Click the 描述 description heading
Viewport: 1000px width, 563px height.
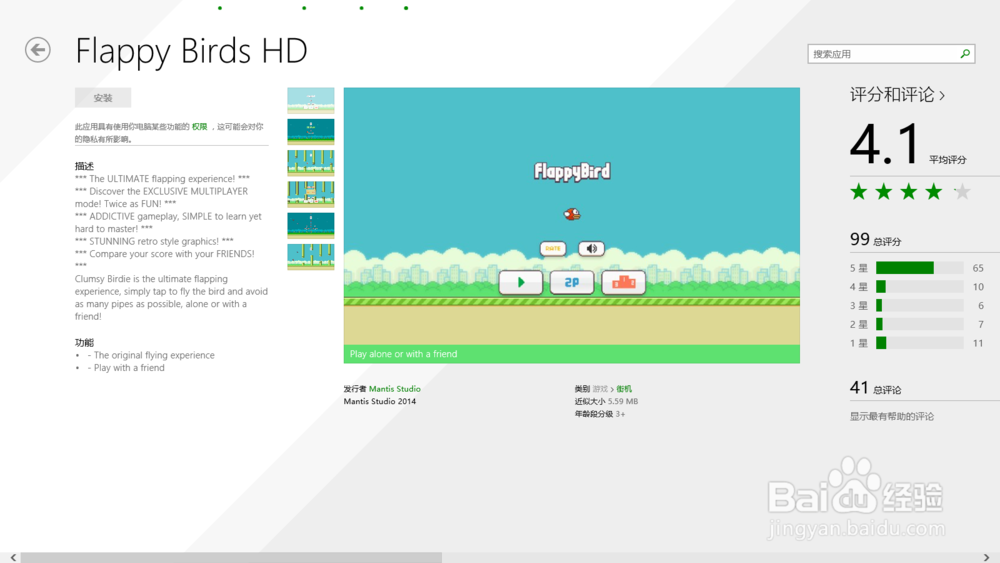point(84,166)
